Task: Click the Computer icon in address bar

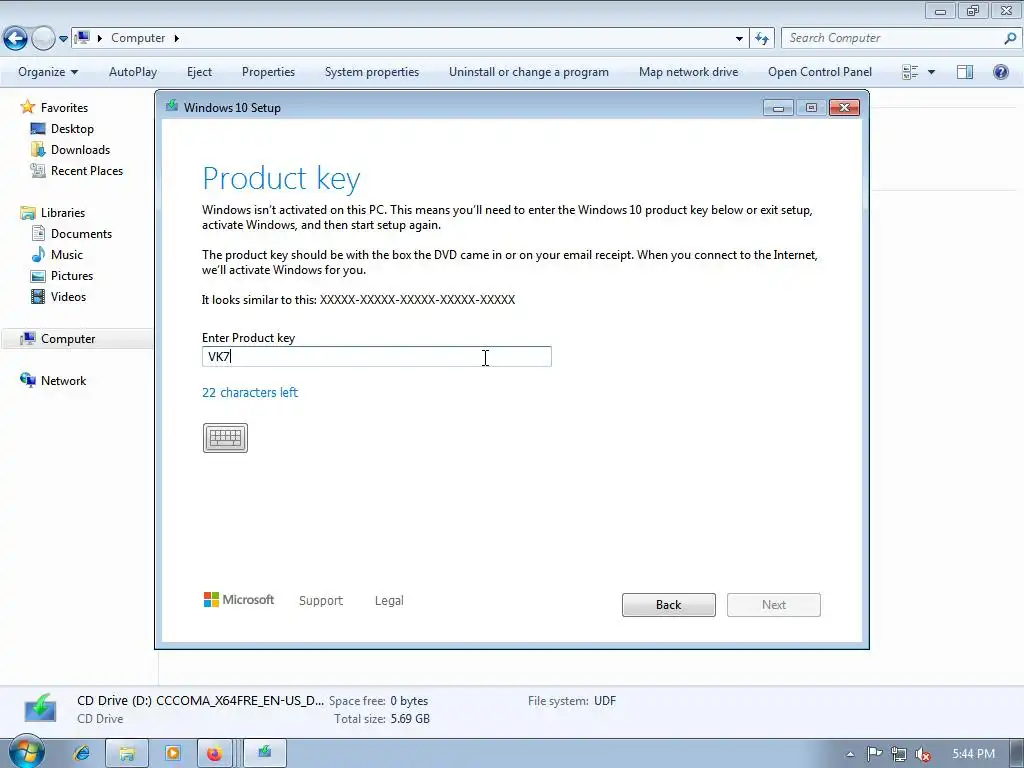Action: click(x=82, y=38)
